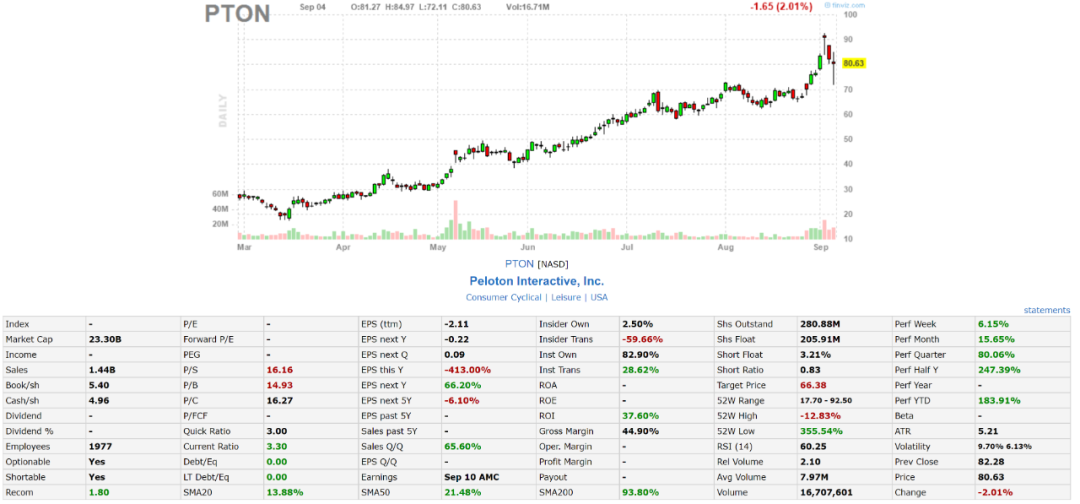Click the Short Ratio value 0.83
This screenshot has width=1080, height=504.
pyautogui.click(x=811, y=370)
